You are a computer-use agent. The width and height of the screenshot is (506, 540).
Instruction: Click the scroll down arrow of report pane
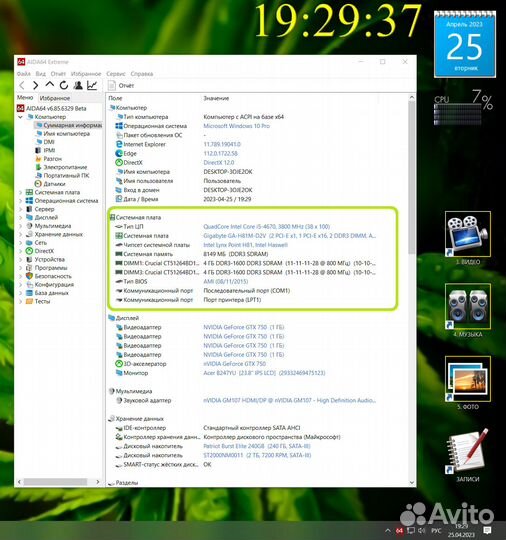412,483
